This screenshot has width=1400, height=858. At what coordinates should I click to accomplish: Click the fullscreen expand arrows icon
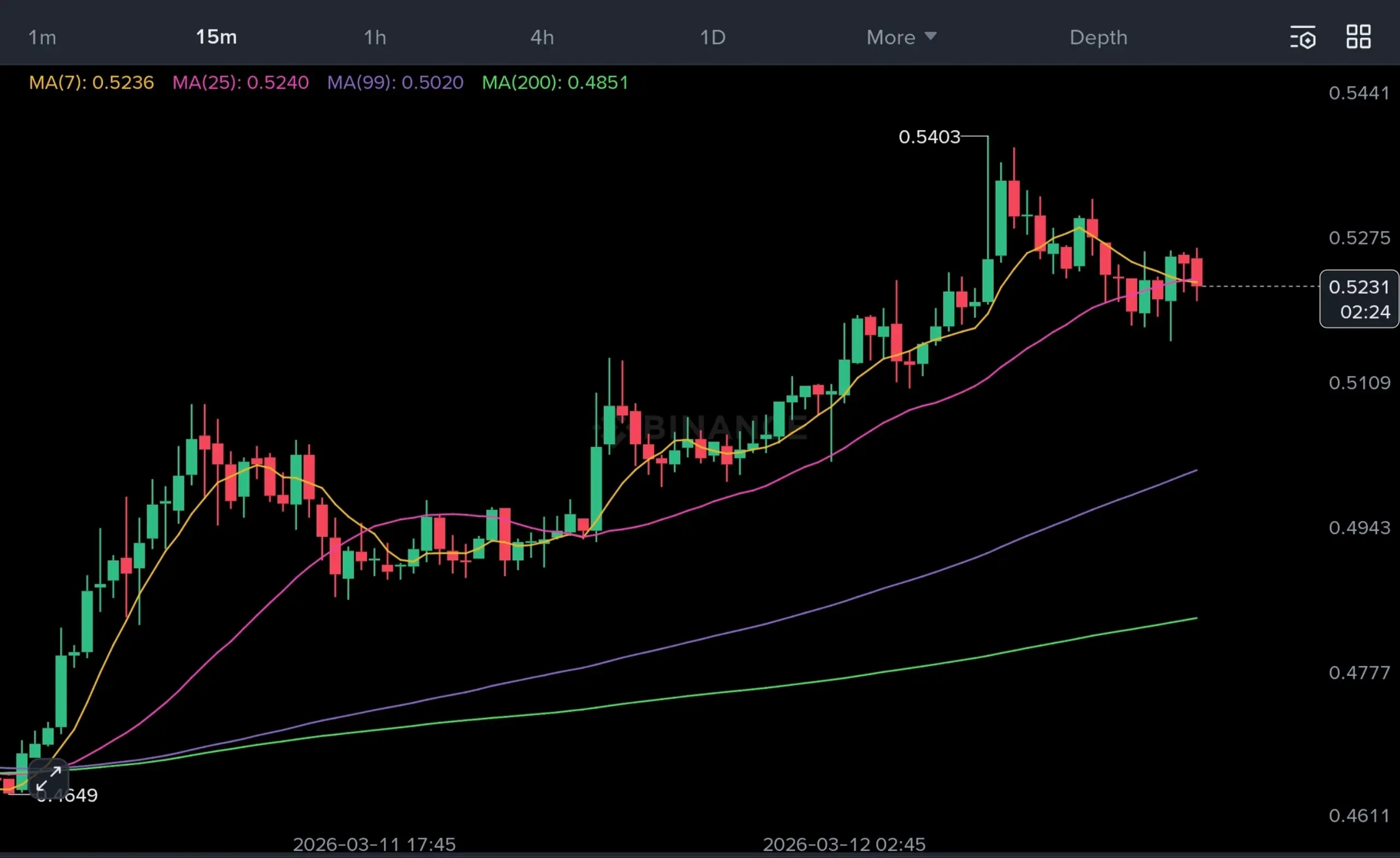click(x=49, y=779)
